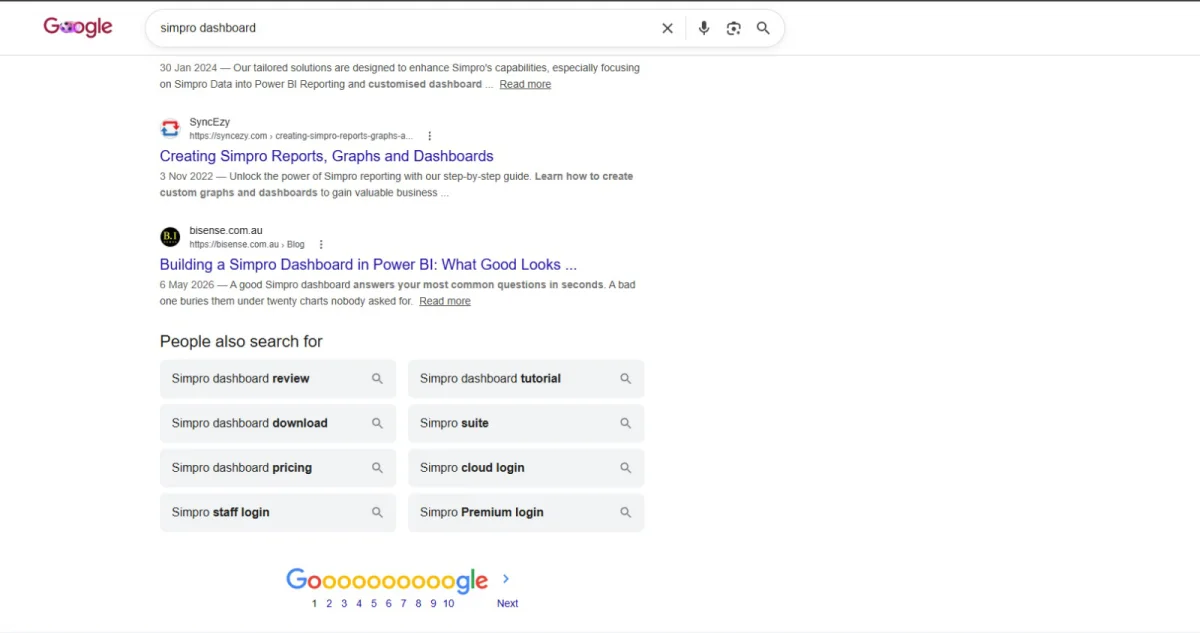
Task: Search for Simpro dashboard download
Action: 278,423
